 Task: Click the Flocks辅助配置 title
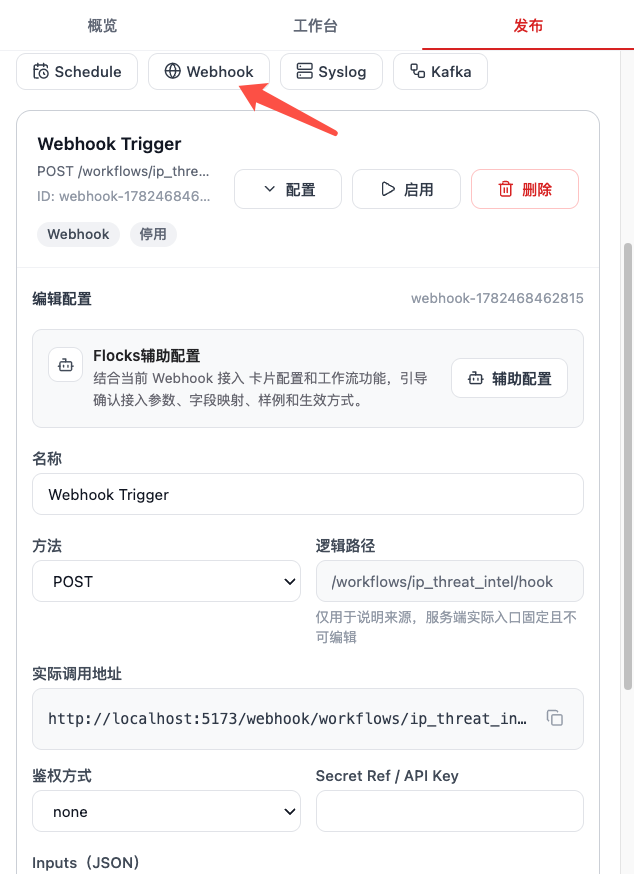[x=147, y=356]
